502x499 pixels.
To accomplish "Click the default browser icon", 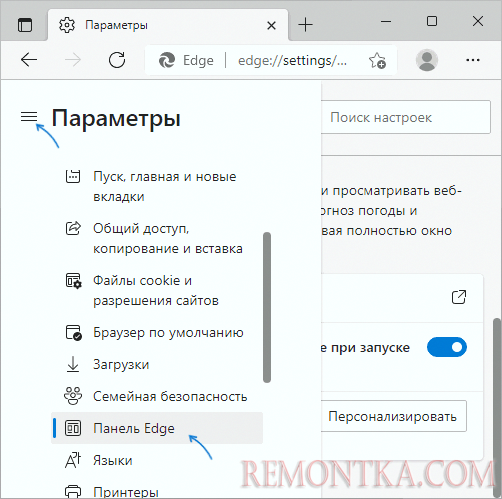I will [x=73, y=333].
